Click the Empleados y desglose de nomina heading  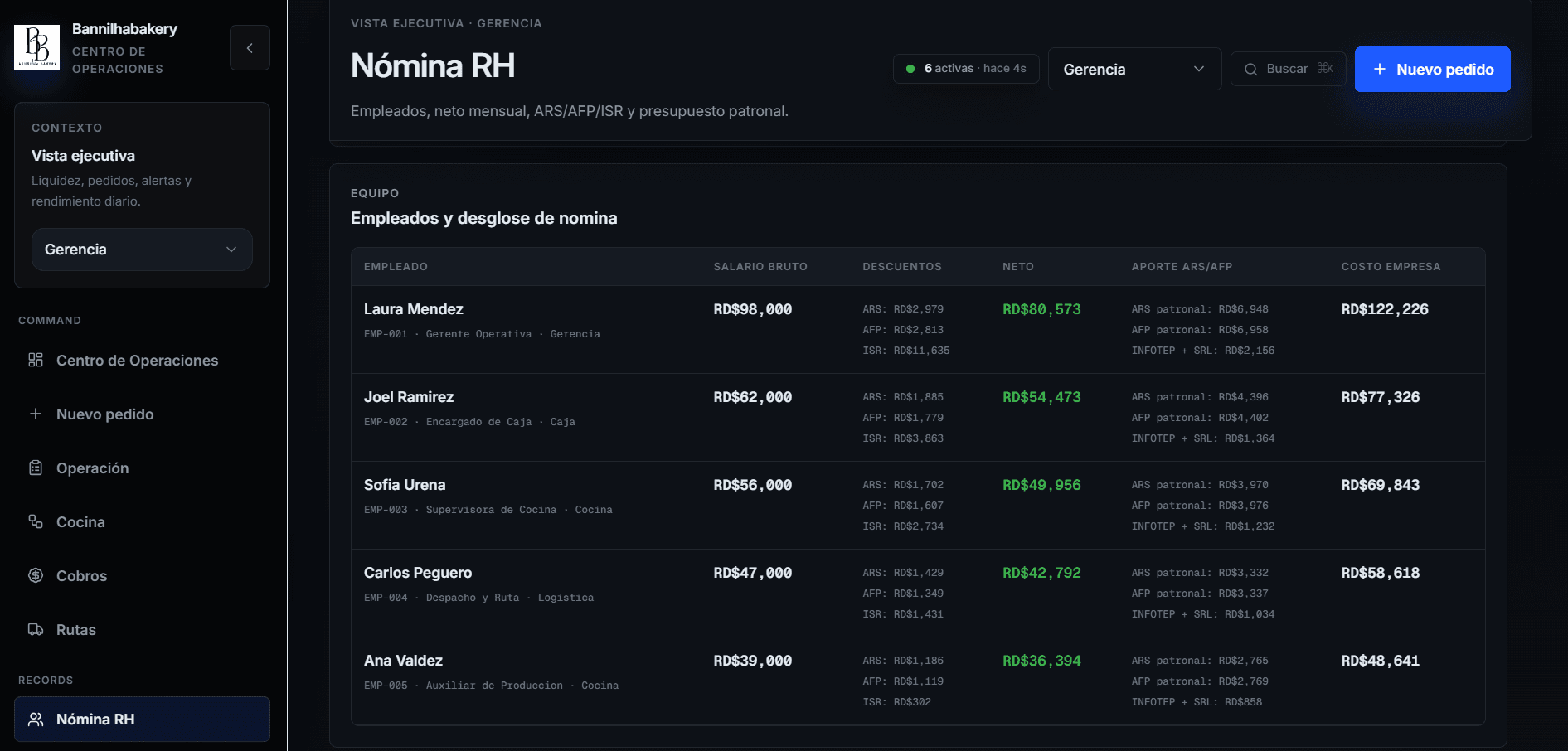click(x=484, y=218)
